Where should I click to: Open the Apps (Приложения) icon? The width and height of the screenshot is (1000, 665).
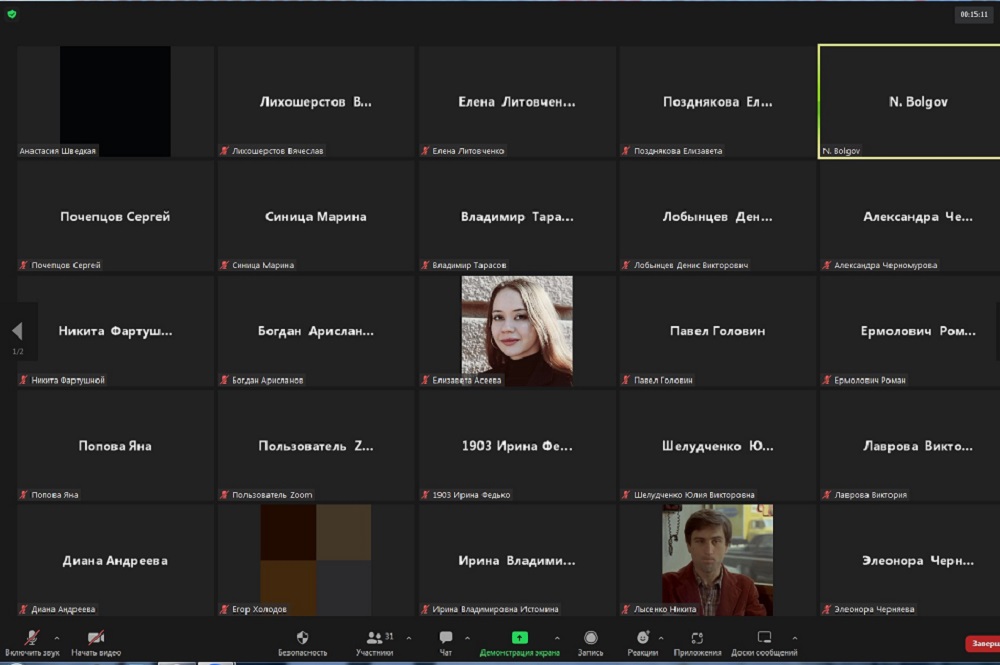click(x=697, y=638)
